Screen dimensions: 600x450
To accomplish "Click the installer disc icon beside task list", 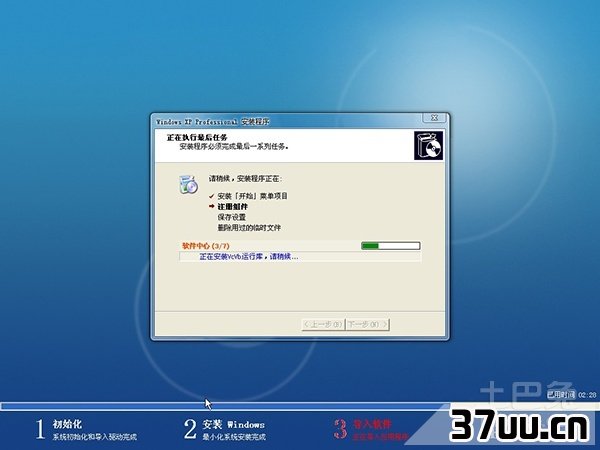I will [188, 184].
